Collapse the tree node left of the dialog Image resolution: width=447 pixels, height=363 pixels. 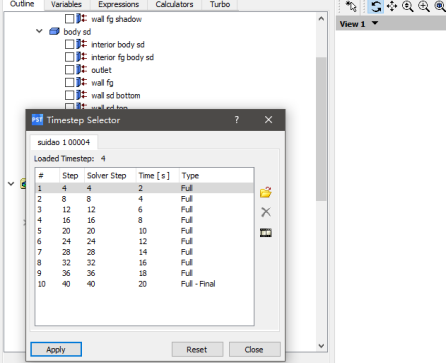[x=11, y=183]
